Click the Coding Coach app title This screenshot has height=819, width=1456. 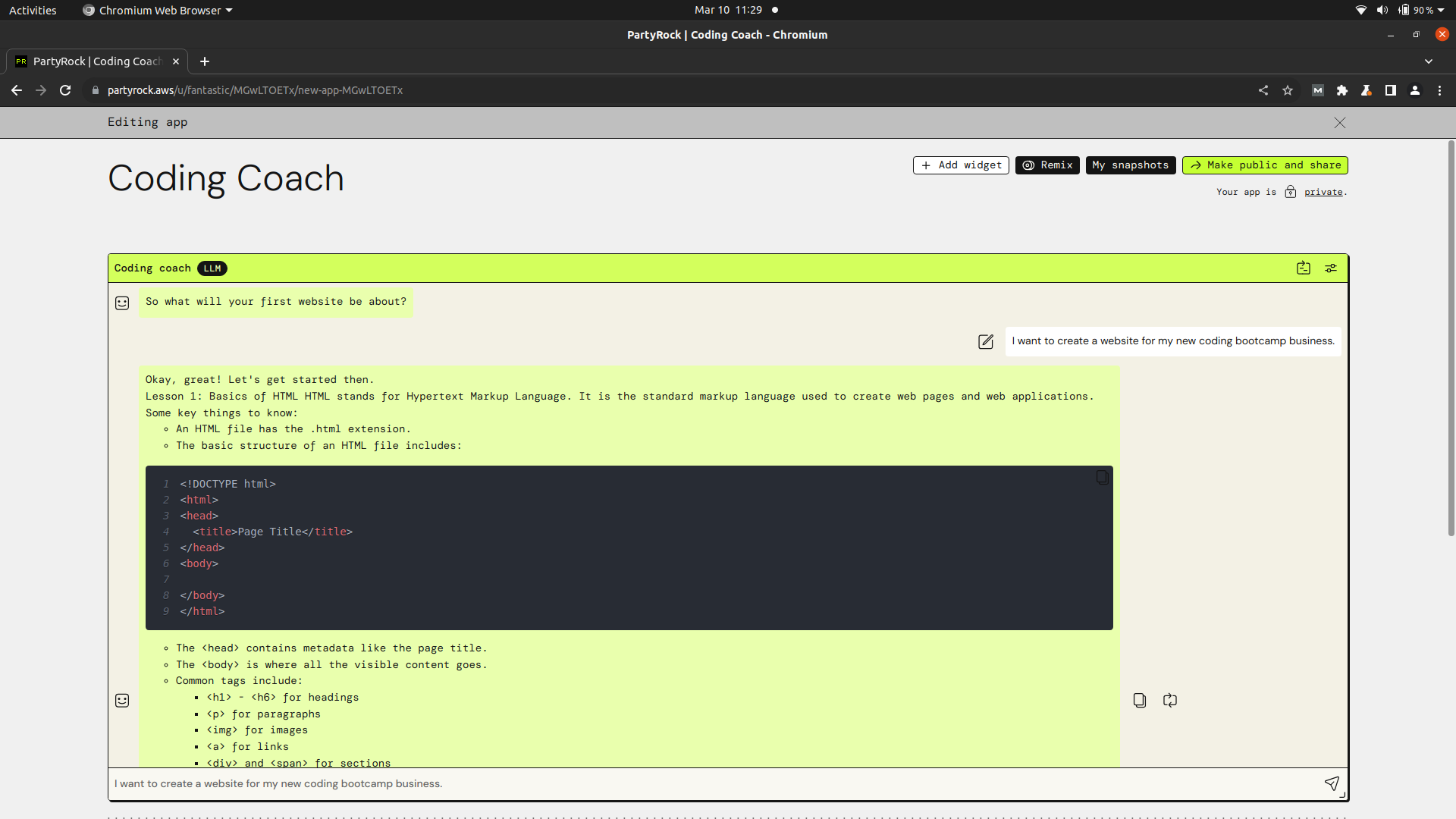(226, 179)
